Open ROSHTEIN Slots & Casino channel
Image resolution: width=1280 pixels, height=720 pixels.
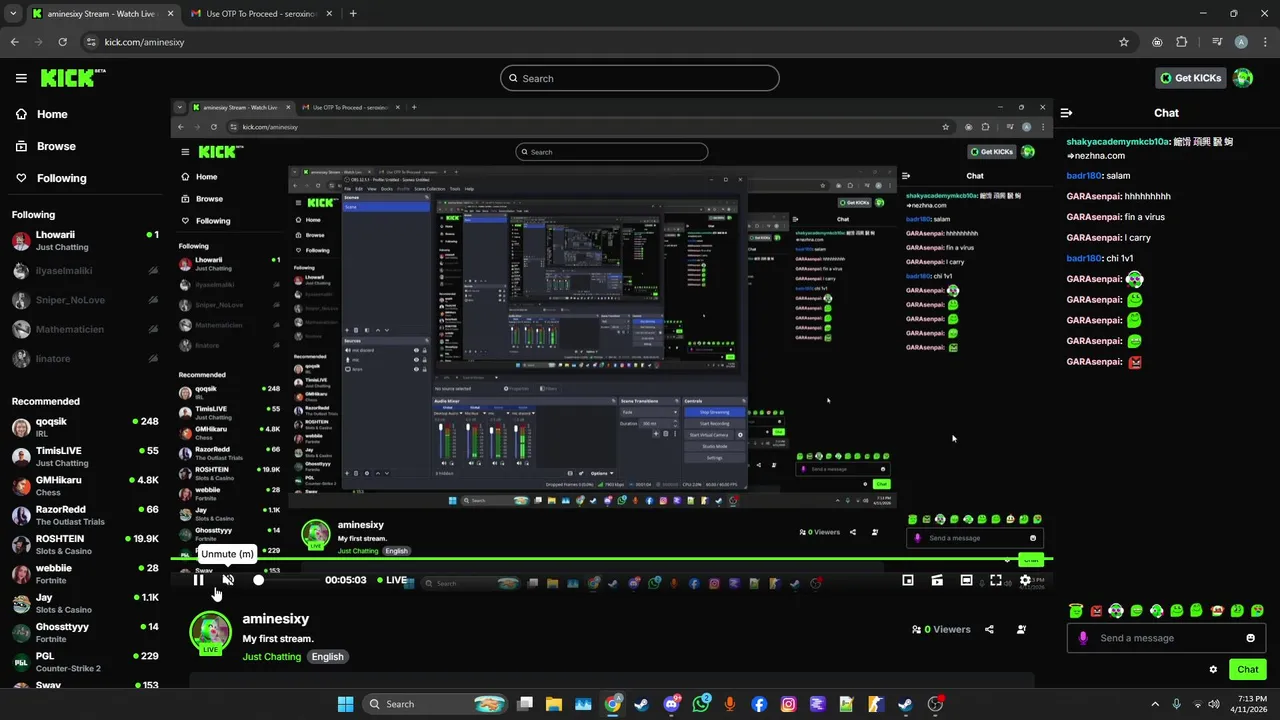pyautogui.click(x=85, y=545)
